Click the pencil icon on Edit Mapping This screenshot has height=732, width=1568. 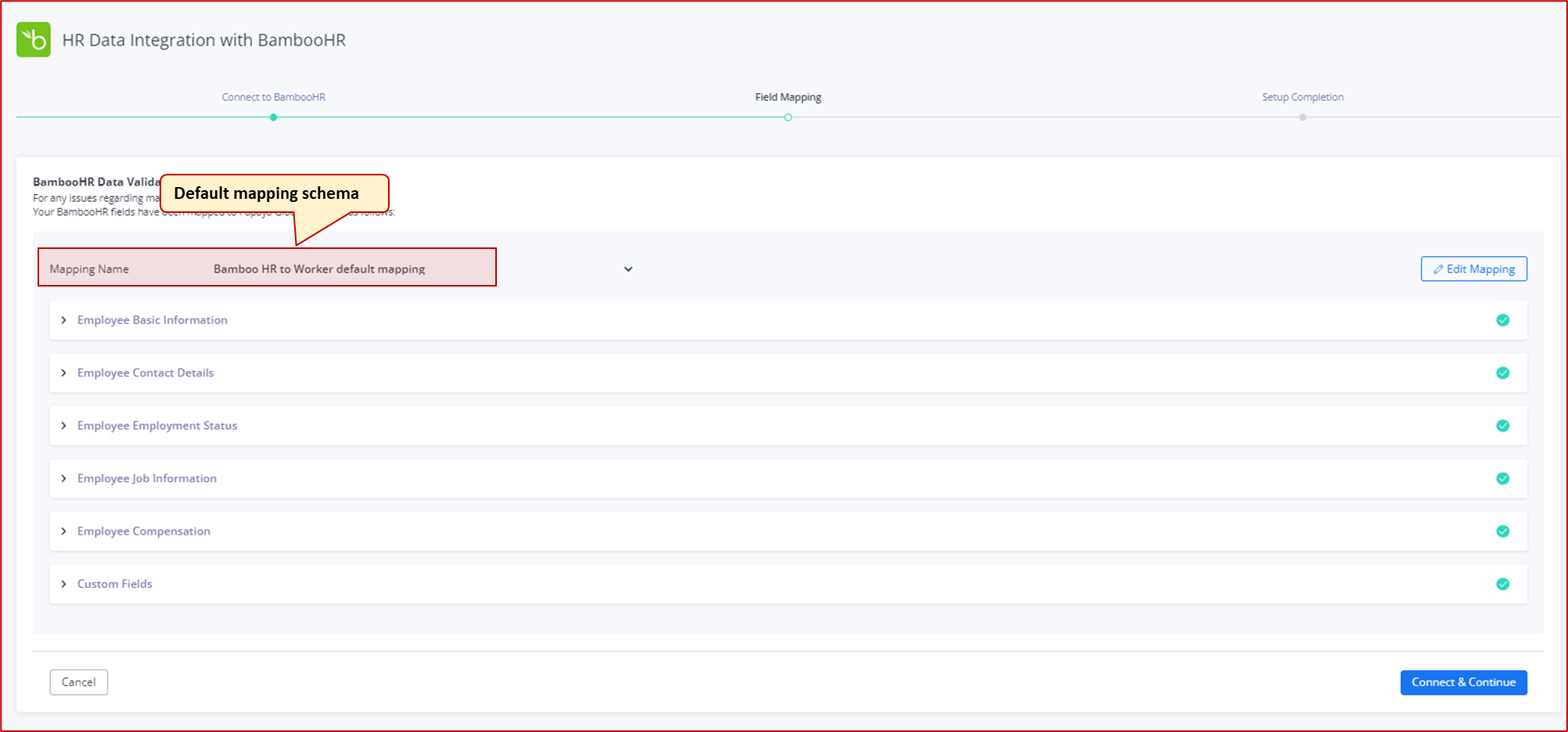[x=1438, y=269]
